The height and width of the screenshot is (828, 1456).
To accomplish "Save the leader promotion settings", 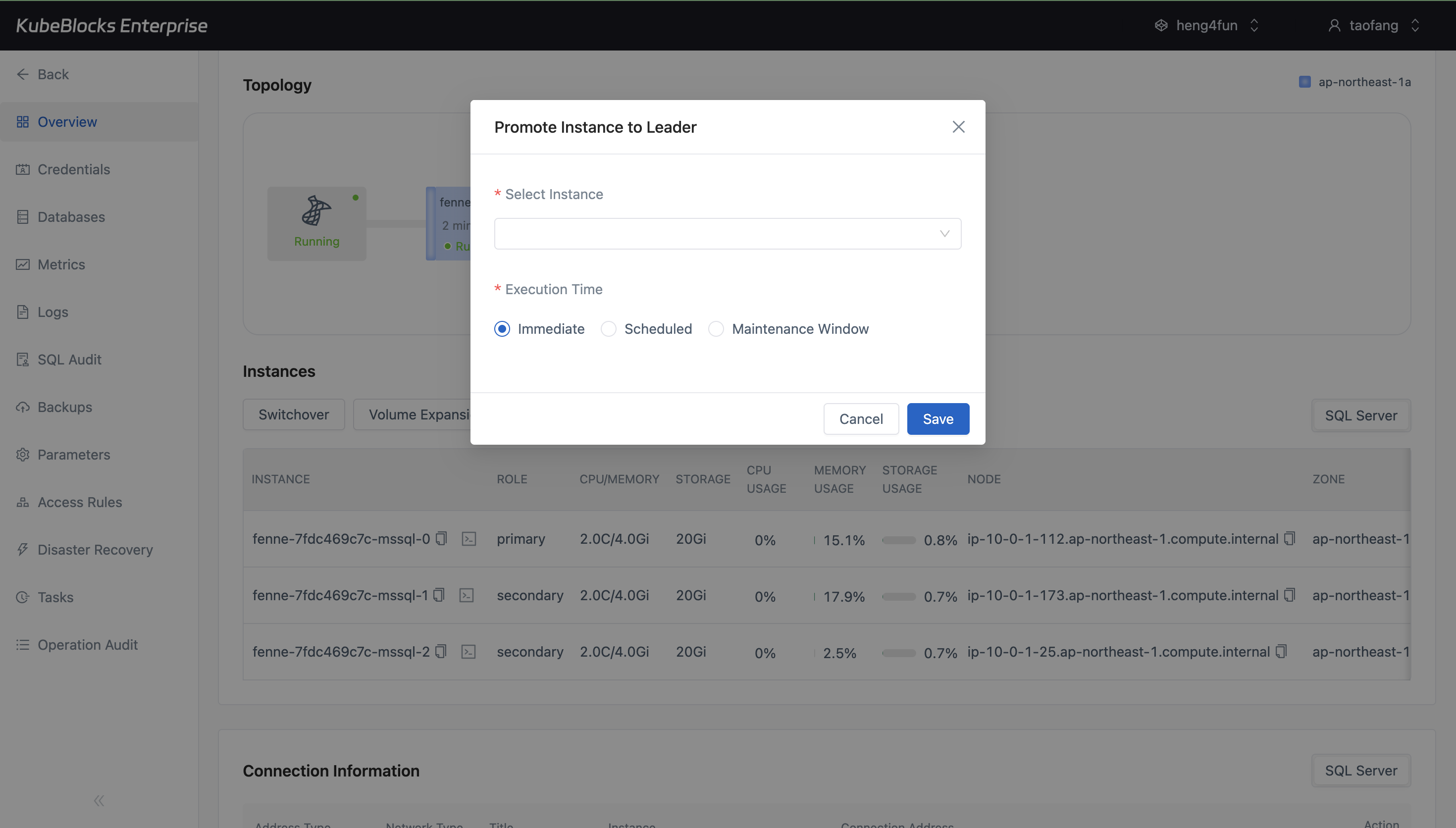I will click(937, 418).
